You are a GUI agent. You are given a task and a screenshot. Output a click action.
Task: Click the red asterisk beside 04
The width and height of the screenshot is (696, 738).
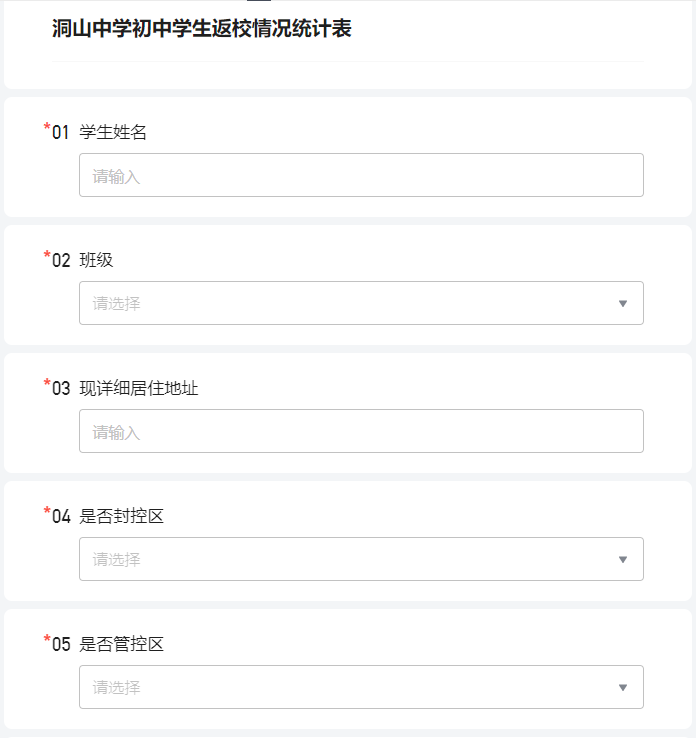tap(47, 511)
